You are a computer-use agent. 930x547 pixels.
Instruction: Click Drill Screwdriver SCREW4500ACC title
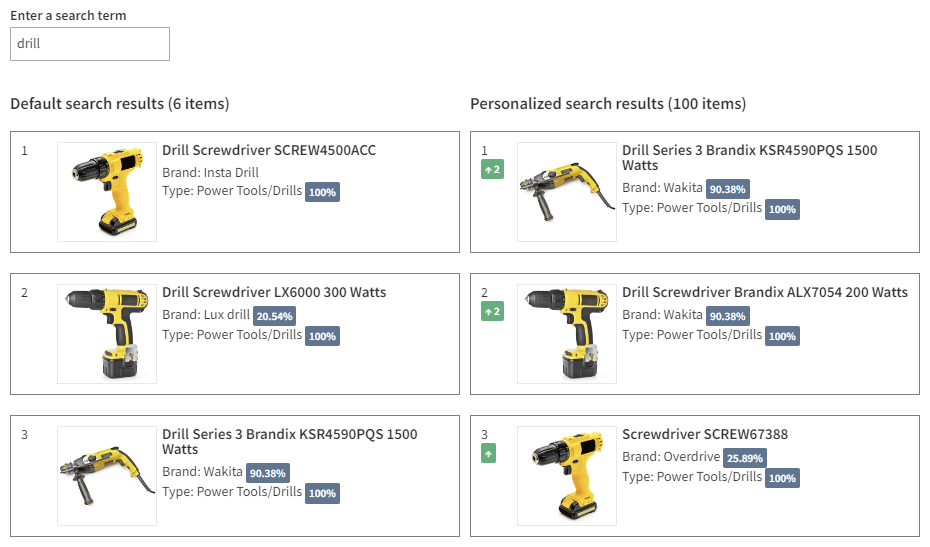(269, 151)
